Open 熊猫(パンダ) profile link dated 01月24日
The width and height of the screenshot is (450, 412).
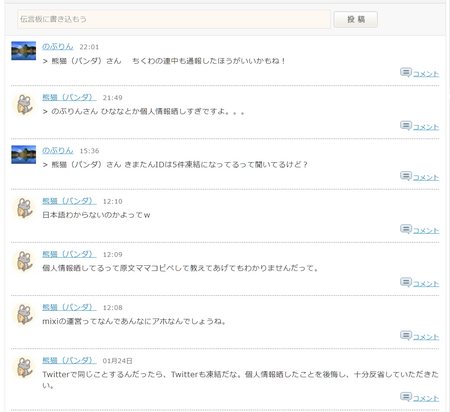pos(69,360)
